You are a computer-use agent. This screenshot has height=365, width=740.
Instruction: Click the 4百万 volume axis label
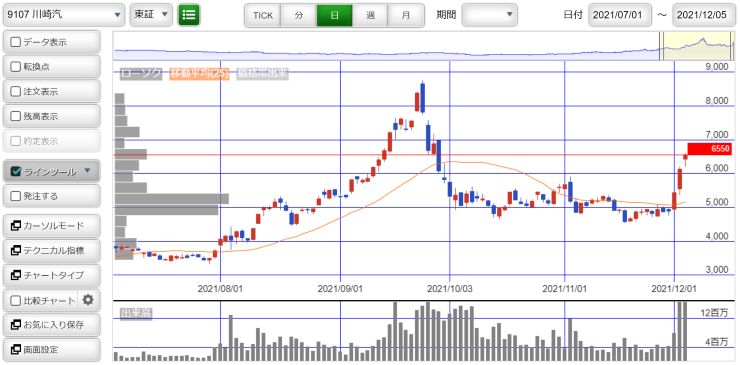click(x=716, y=341)
